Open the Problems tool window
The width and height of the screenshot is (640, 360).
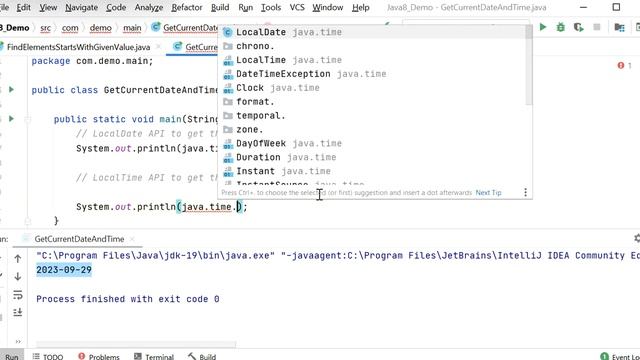(x=98, y=356)
